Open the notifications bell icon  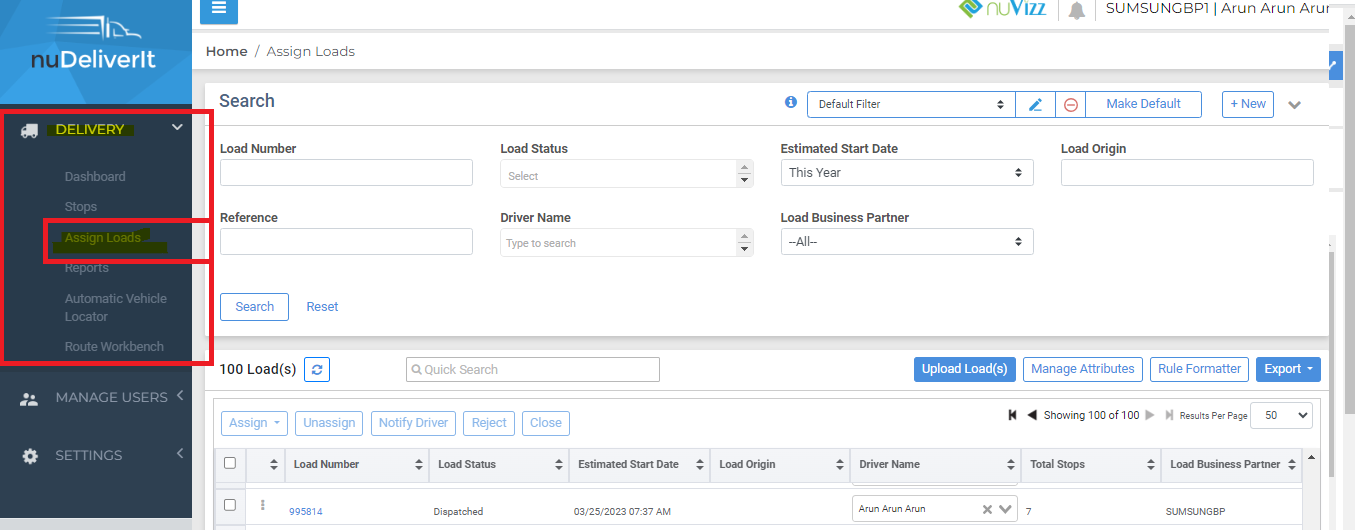coord(1077,11)
